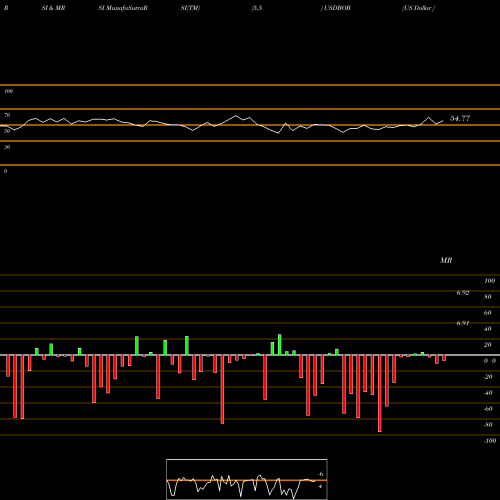Viewport: 500px width, 500px height.
Task: Click the MR axis label -40
Action: pyautogui.click(x=488, y=393)
